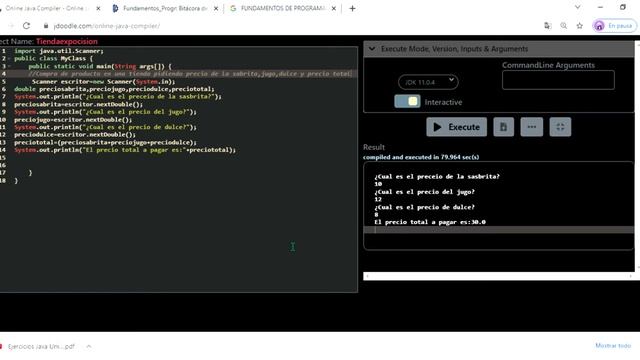Bookmark this page with the star icon

580,26
